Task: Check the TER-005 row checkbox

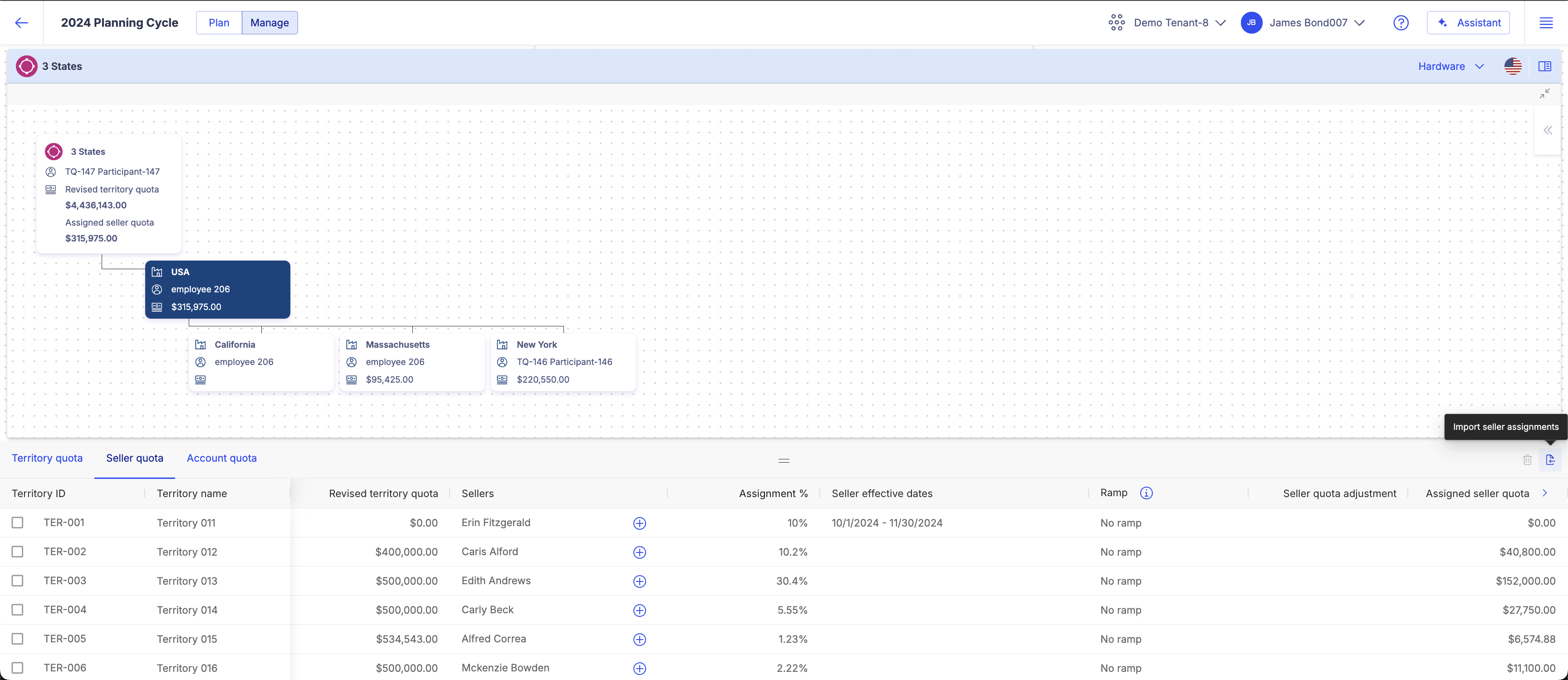Action: 17,639
